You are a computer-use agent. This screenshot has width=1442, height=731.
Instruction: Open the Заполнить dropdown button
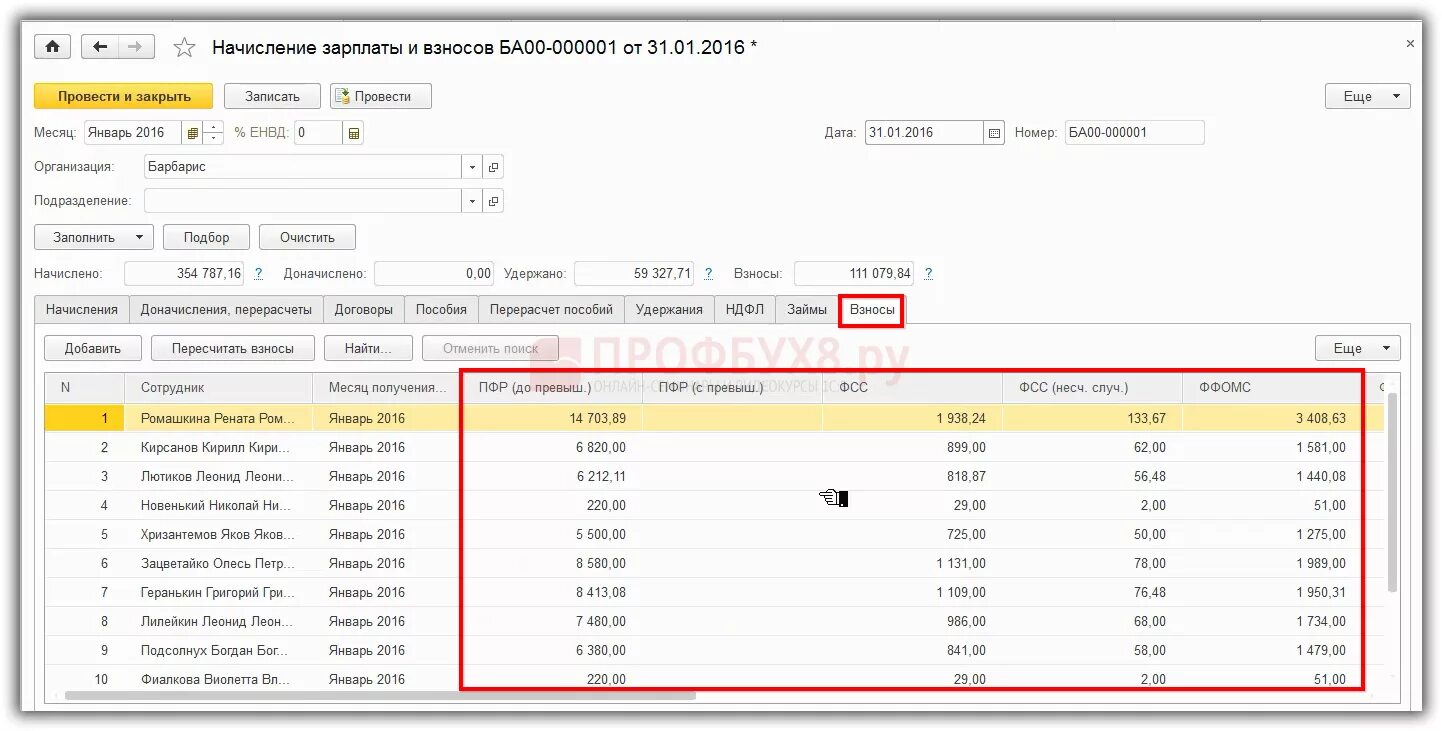pyautogui.click(x=93, y=238)
